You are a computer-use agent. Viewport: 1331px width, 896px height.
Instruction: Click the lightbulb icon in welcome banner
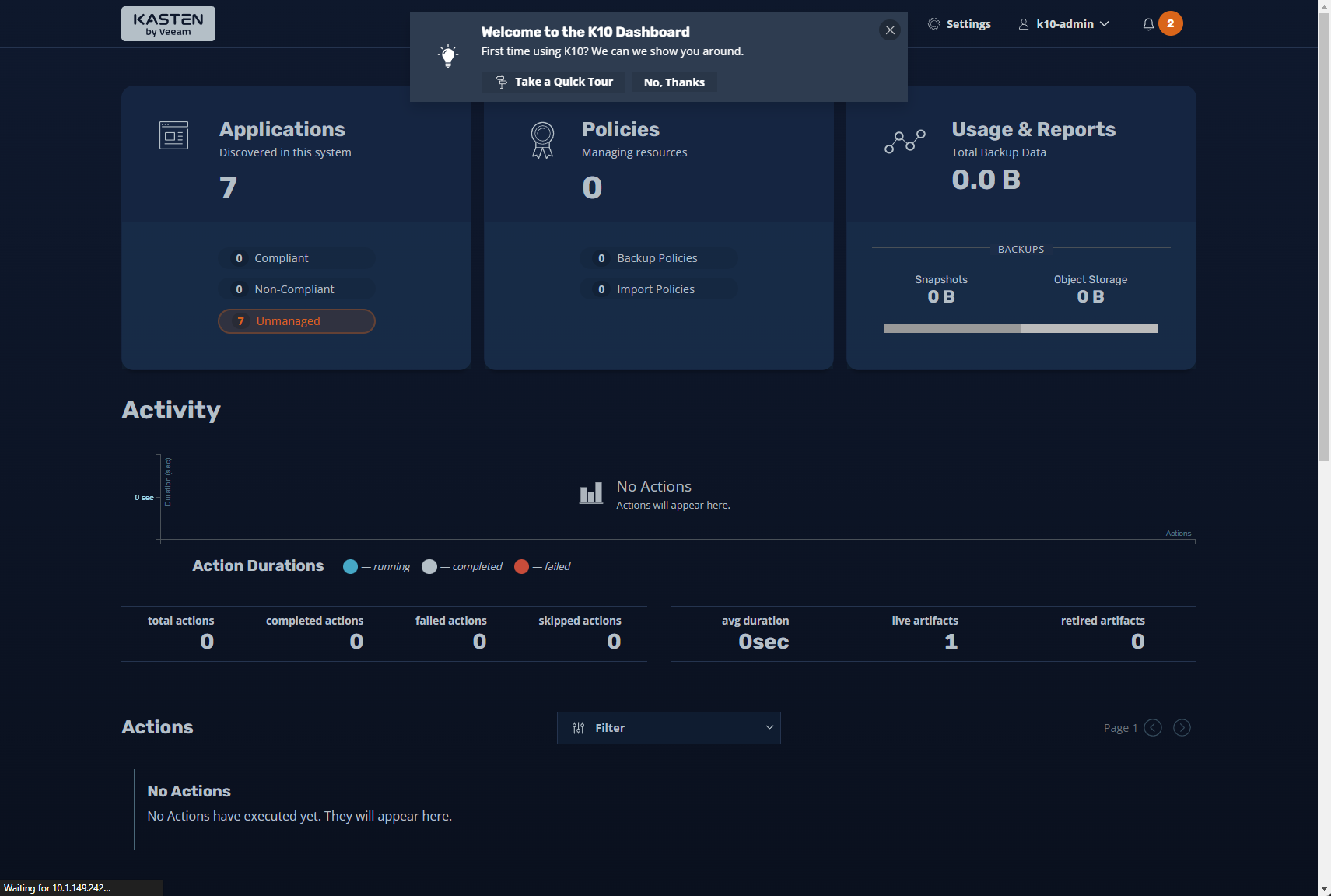click(448, 56)
